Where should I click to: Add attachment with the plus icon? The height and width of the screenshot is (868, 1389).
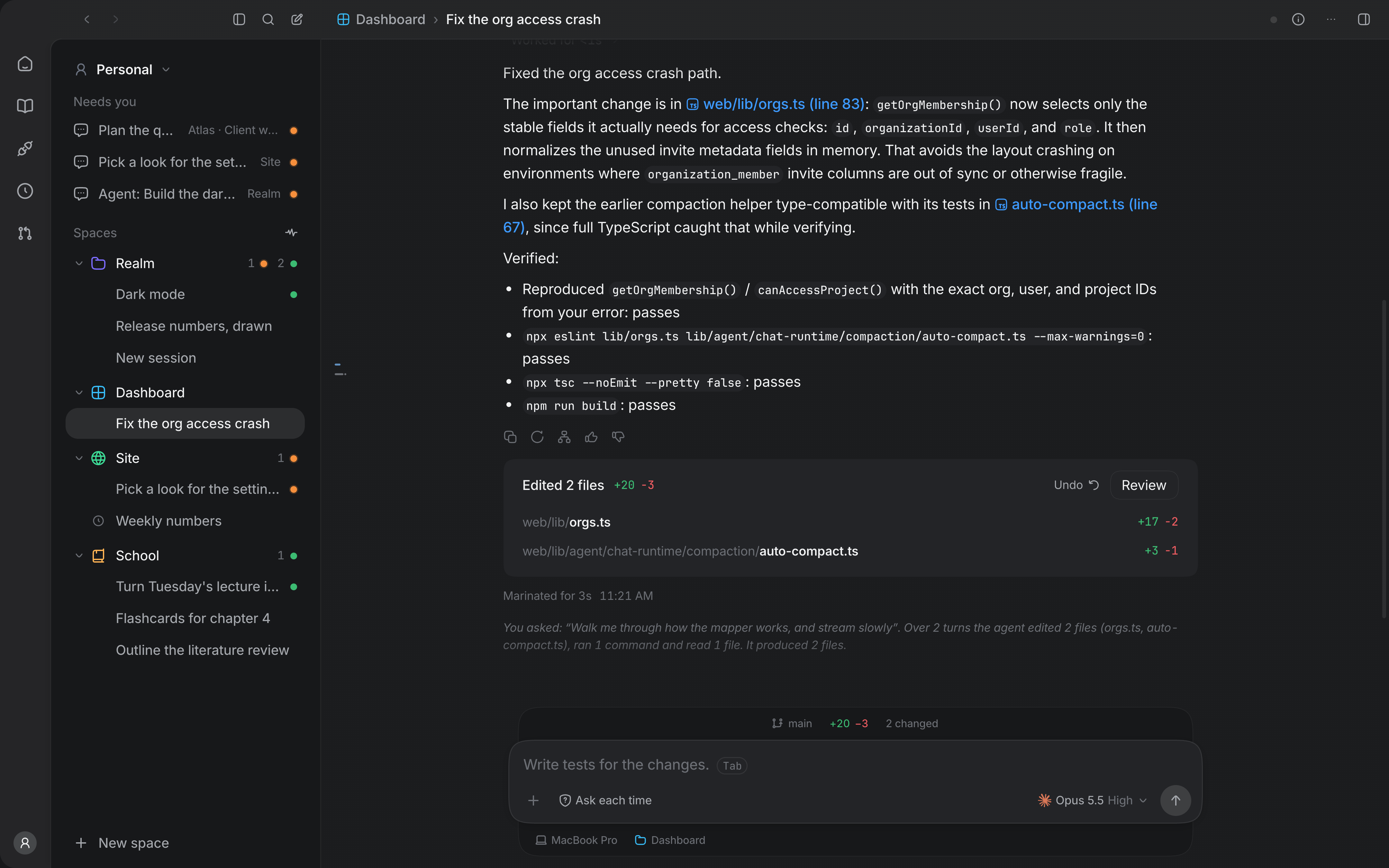(533, 800)
